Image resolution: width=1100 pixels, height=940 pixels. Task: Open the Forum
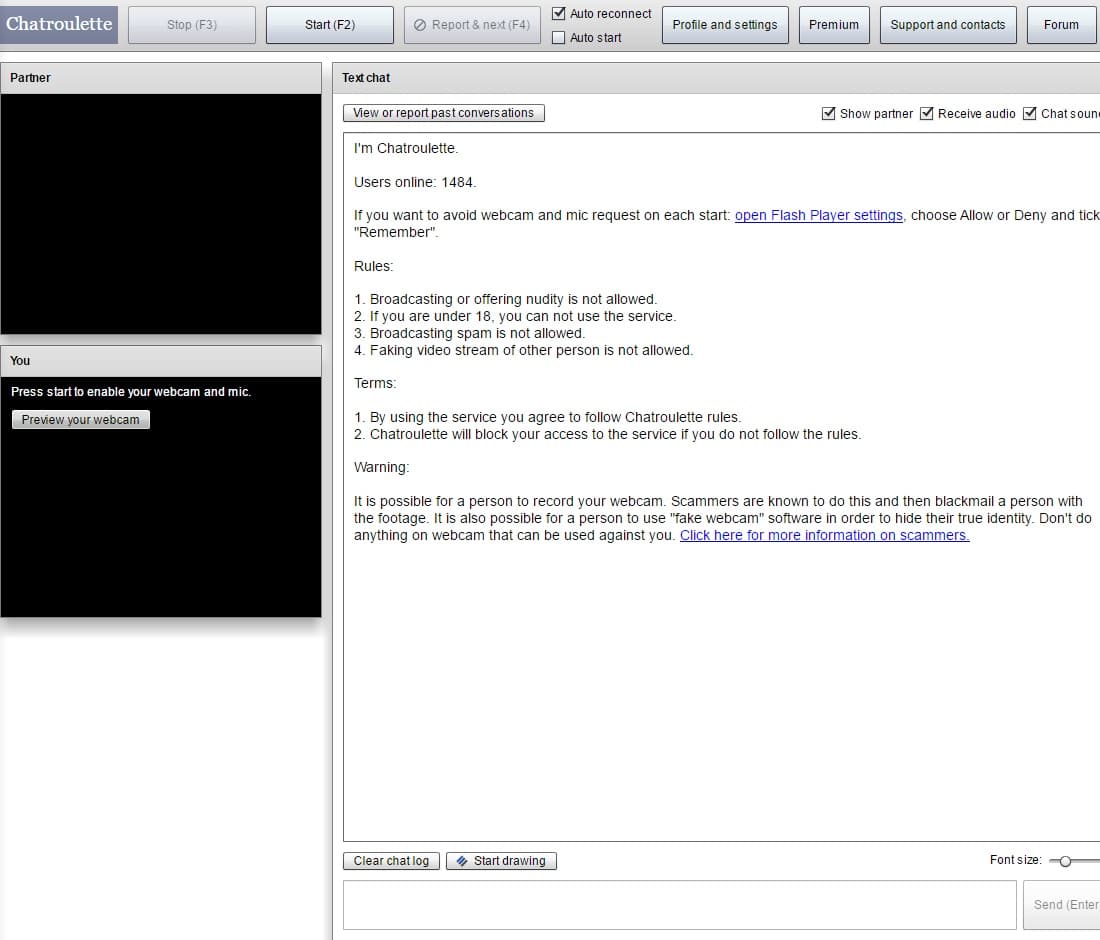click(1061, 25)
